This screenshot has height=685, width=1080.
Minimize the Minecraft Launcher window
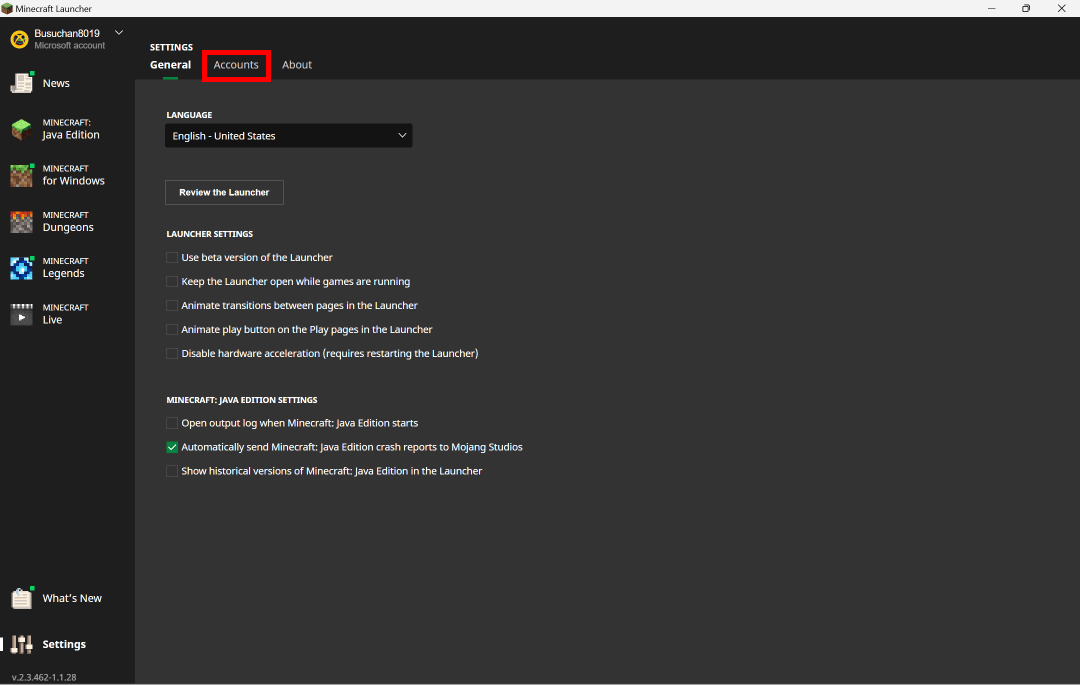992,8
